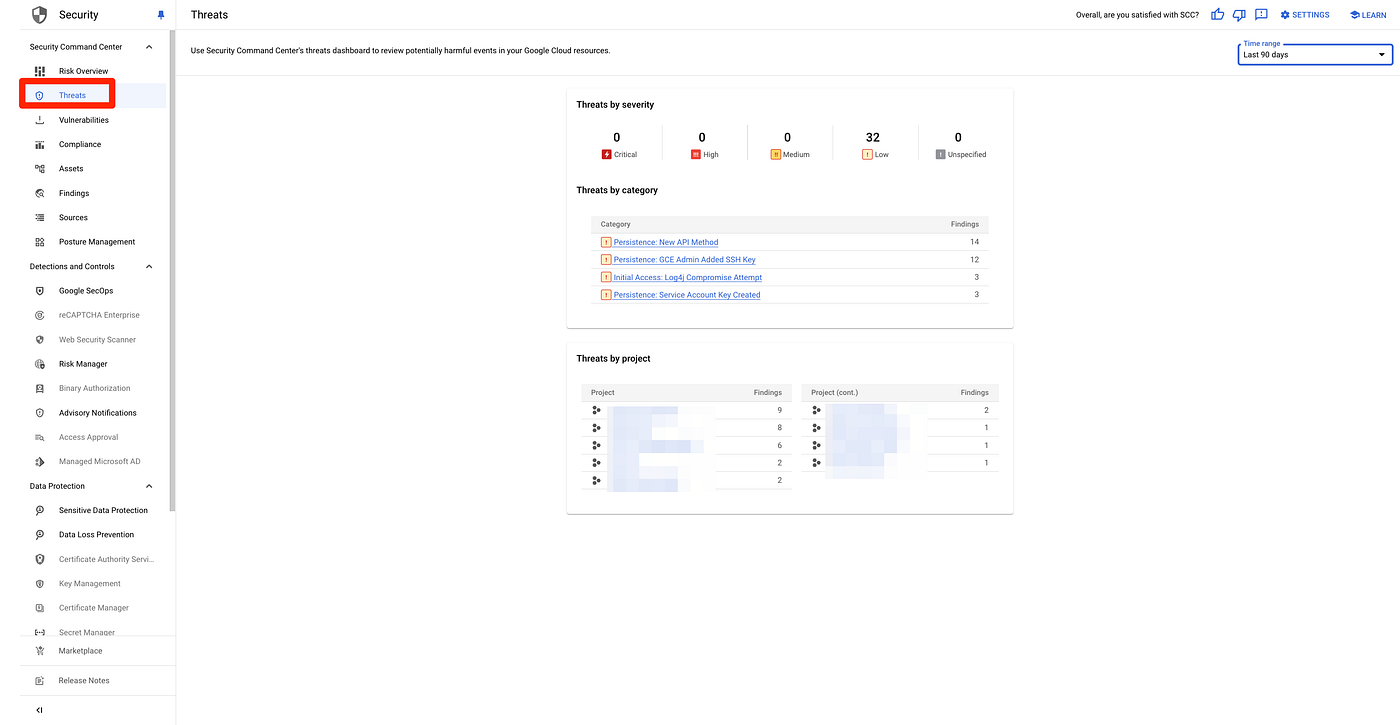
Task: Click the Findings search icon
Action: point(40,193)
